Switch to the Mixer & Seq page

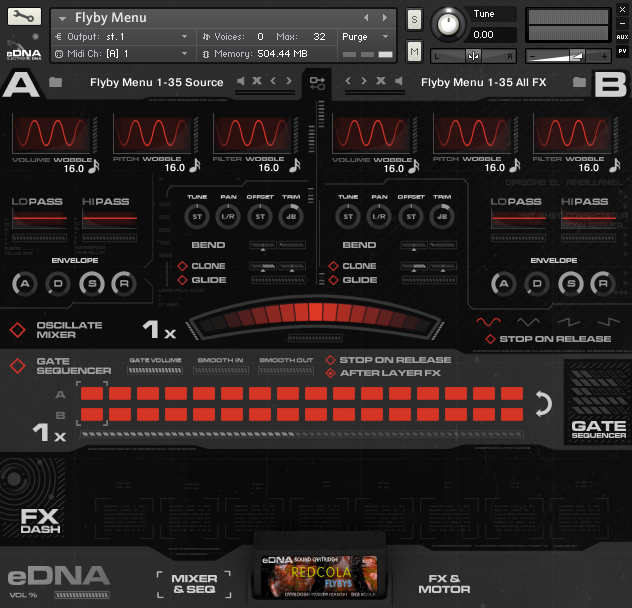[194, 584]
